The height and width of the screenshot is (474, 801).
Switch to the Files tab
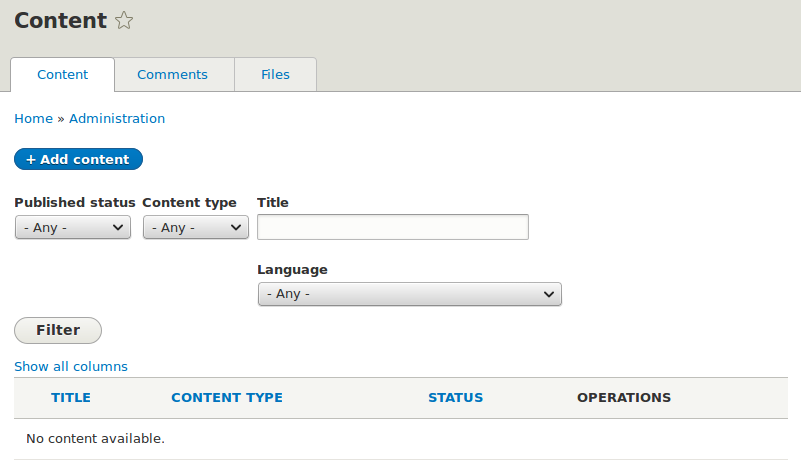click(x=275, y=75)
